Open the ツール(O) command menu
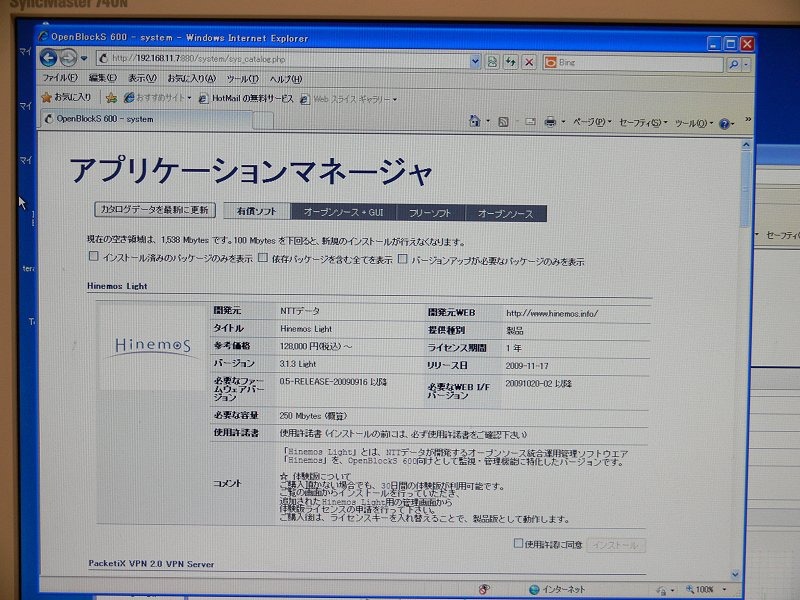800x600 pixels. (x=694, y=123)
